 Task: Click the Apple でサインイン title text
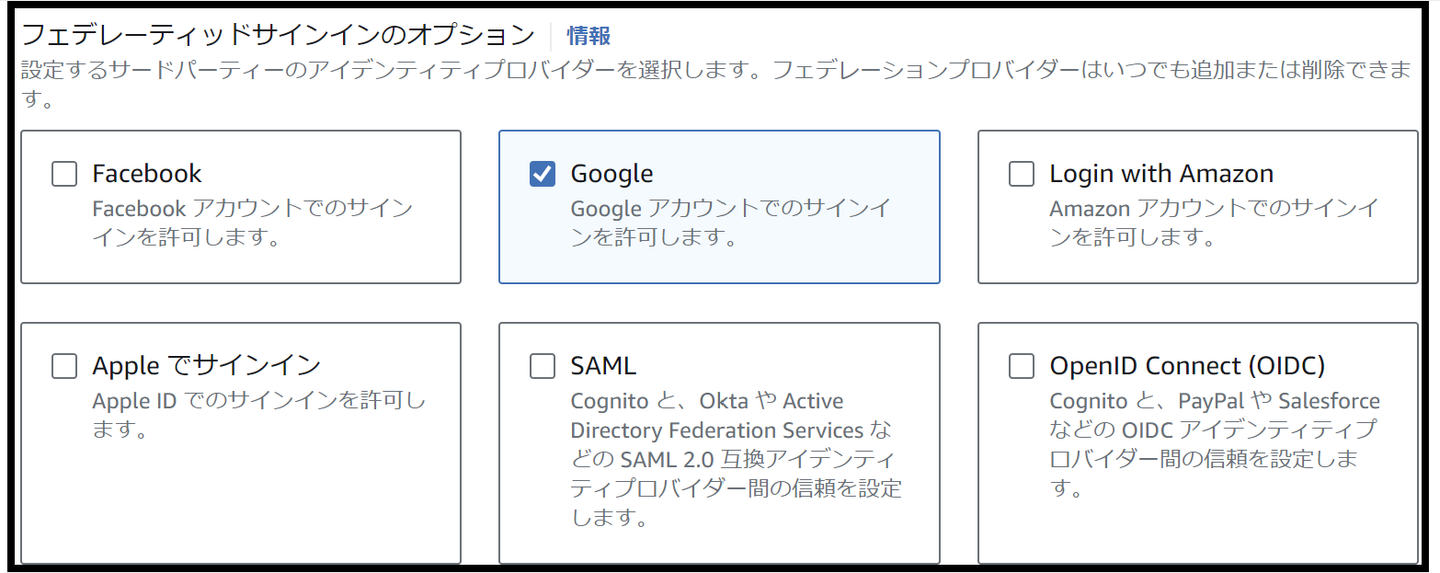pyautogui.click(x=206, y=366)
